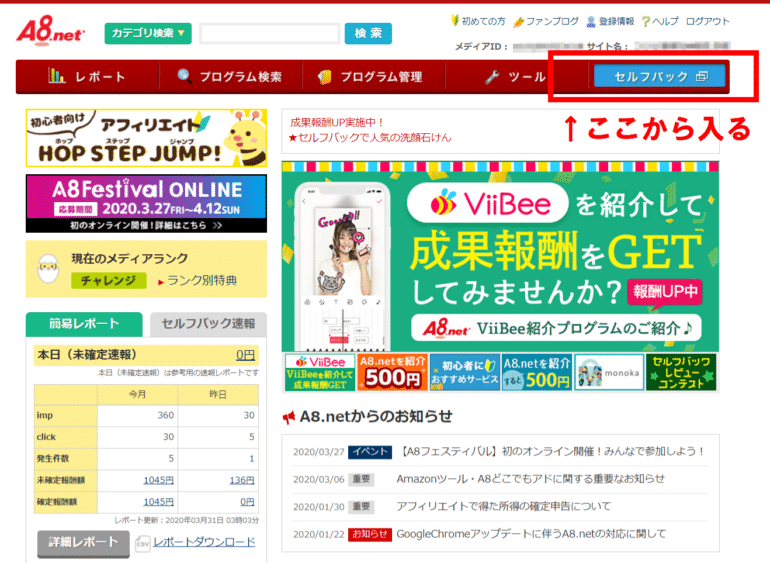Click the セルフバック button
This screenshot has height=563, width=770.
tap(660, 76)
